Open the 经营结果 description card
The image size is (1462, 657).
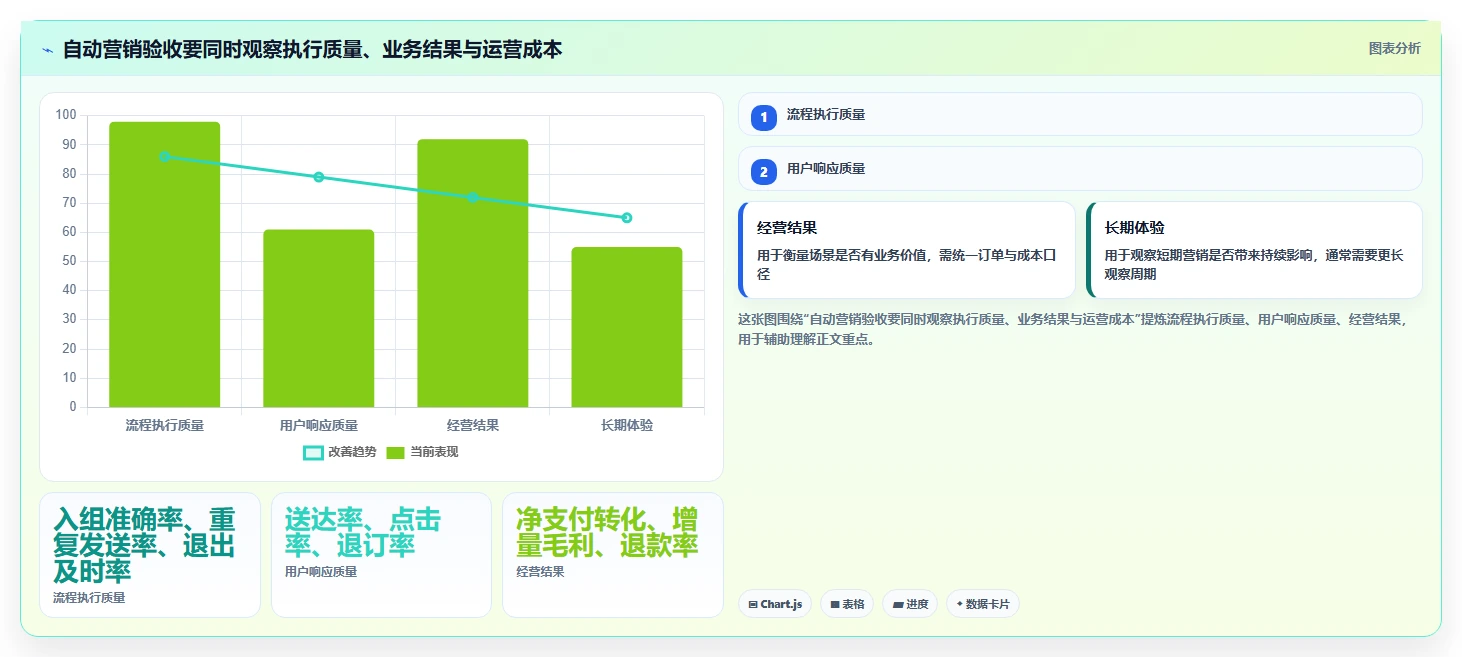[x=907, y=250]
